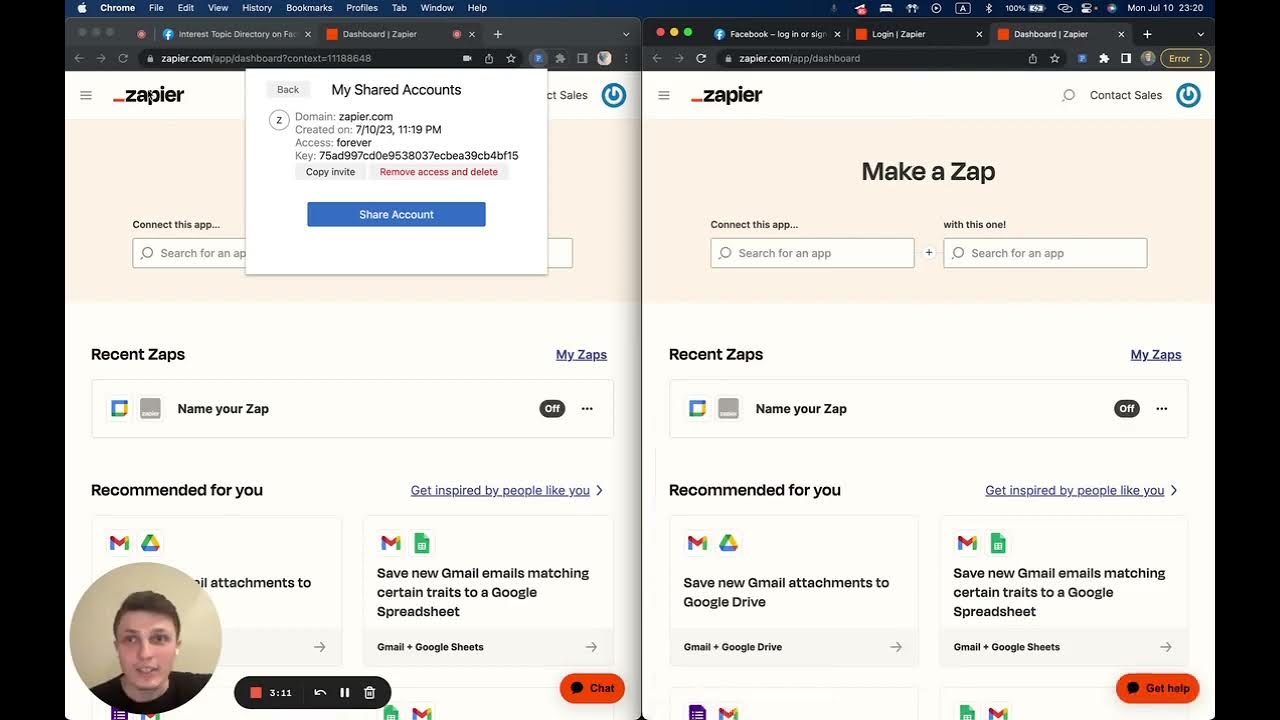
Task: Focus with this one search field in right window
Action: (1045, 253)
